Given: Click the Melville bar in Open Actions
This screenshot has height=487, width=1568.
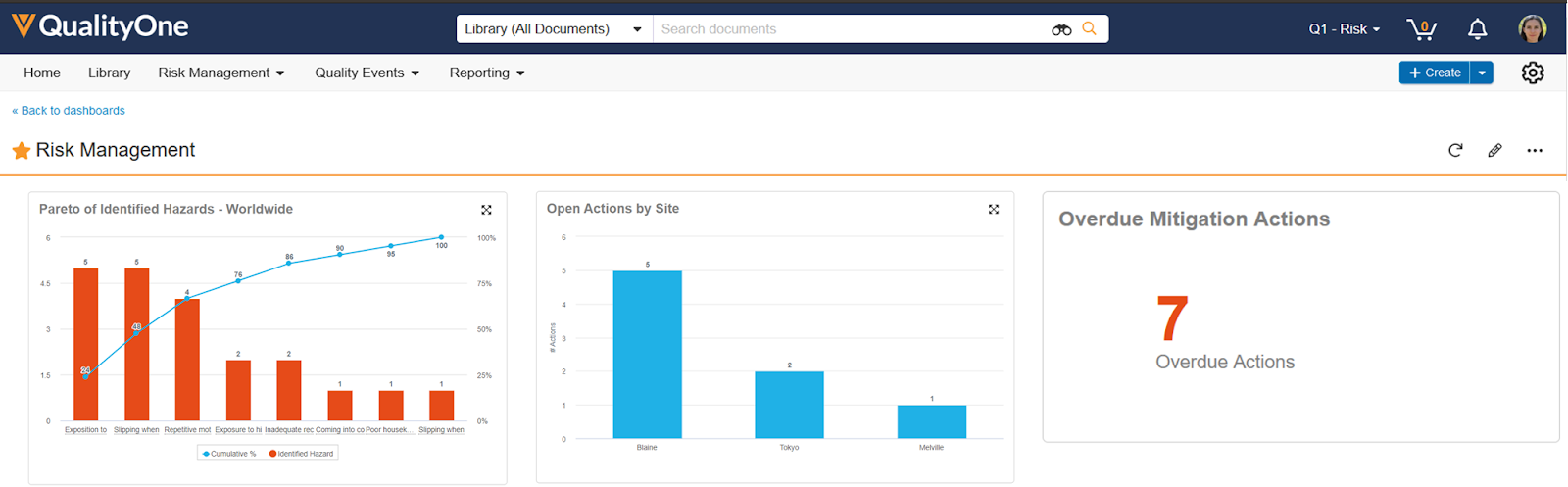Looking at the screenshot, I should click(932, 421).
